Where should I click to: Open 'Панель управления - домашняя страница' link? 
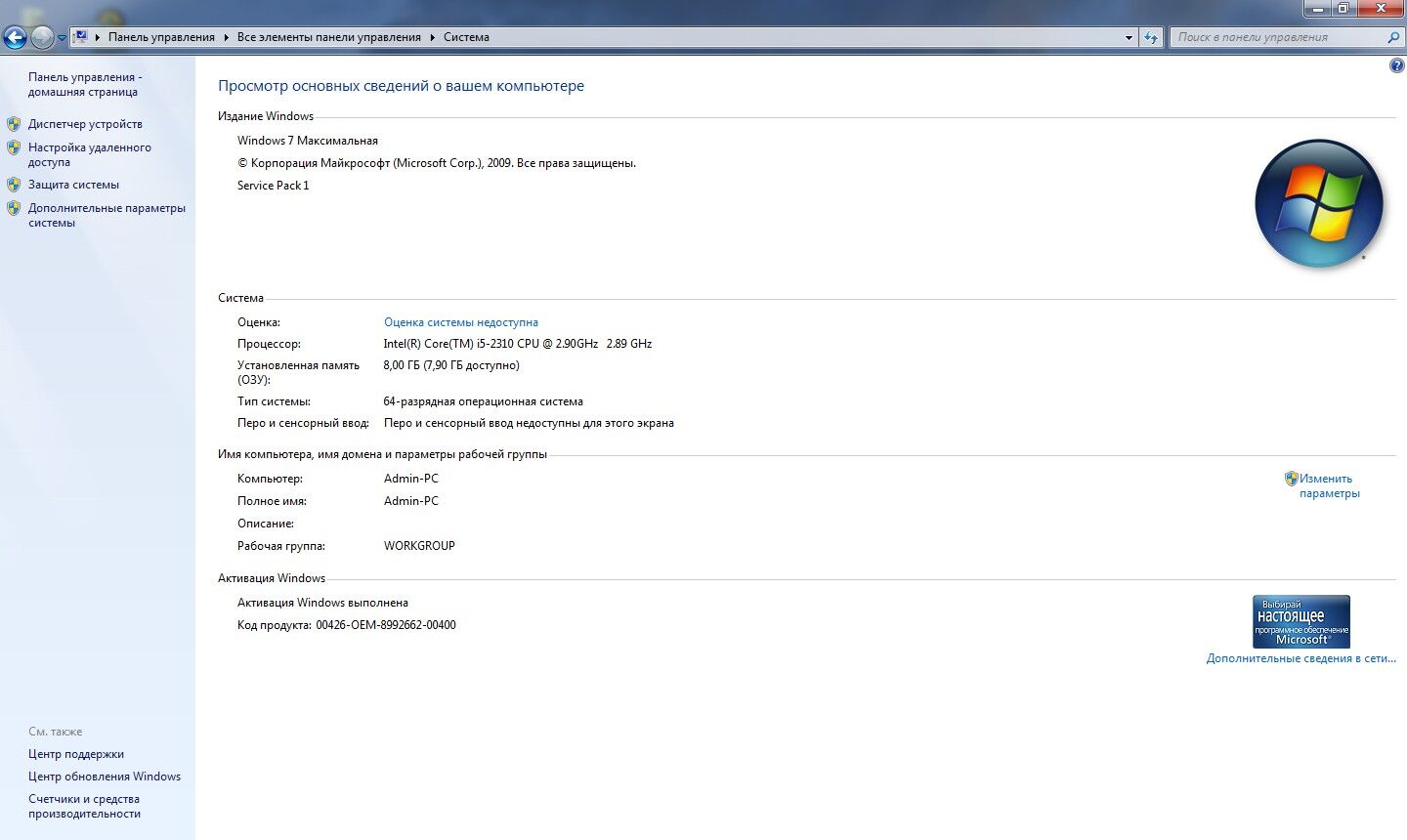pyautogui.click(x=85, y=84)
